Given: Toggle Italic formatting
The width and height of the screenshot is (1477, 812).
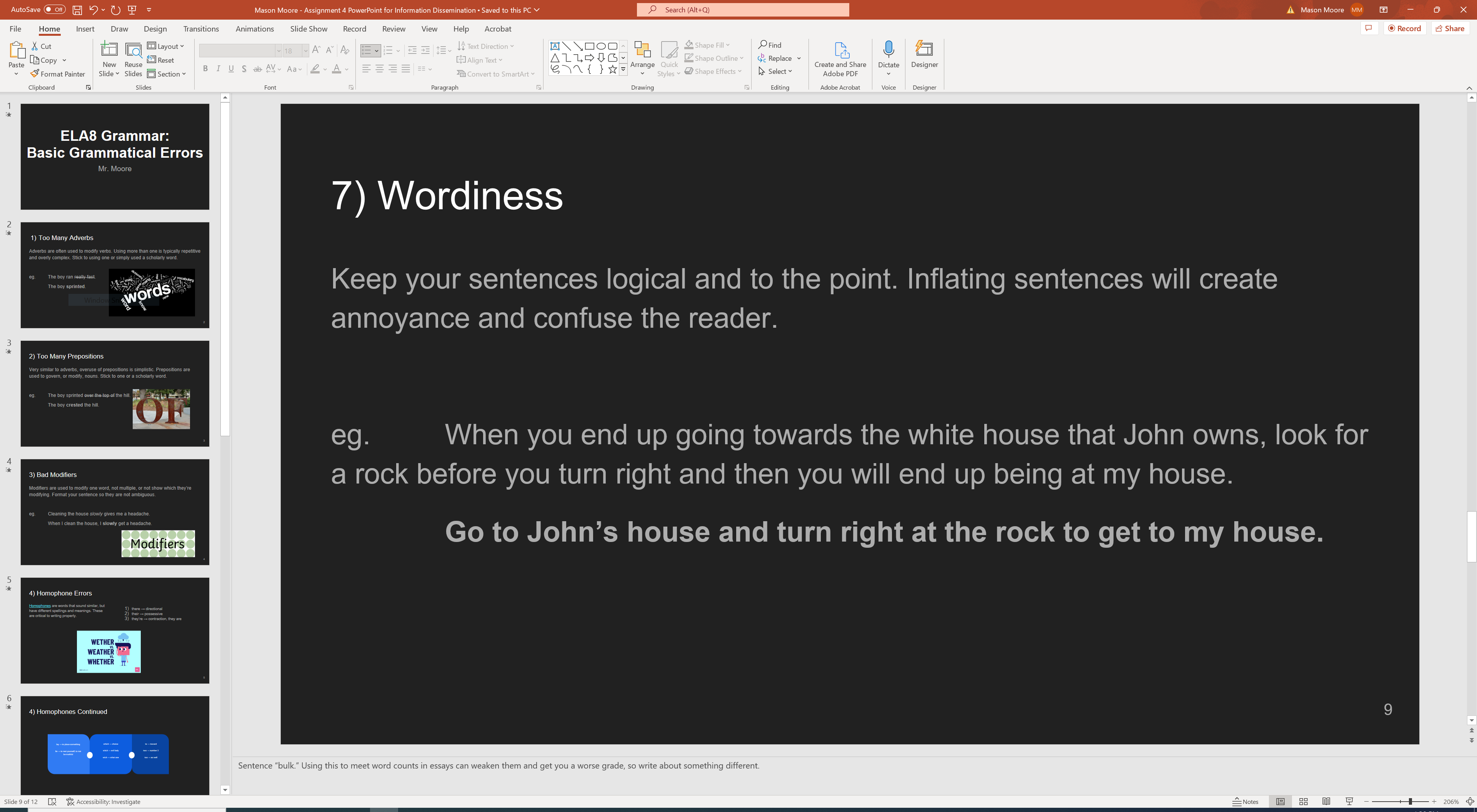Looking at the screenshot, I should [x=218, y=69].
